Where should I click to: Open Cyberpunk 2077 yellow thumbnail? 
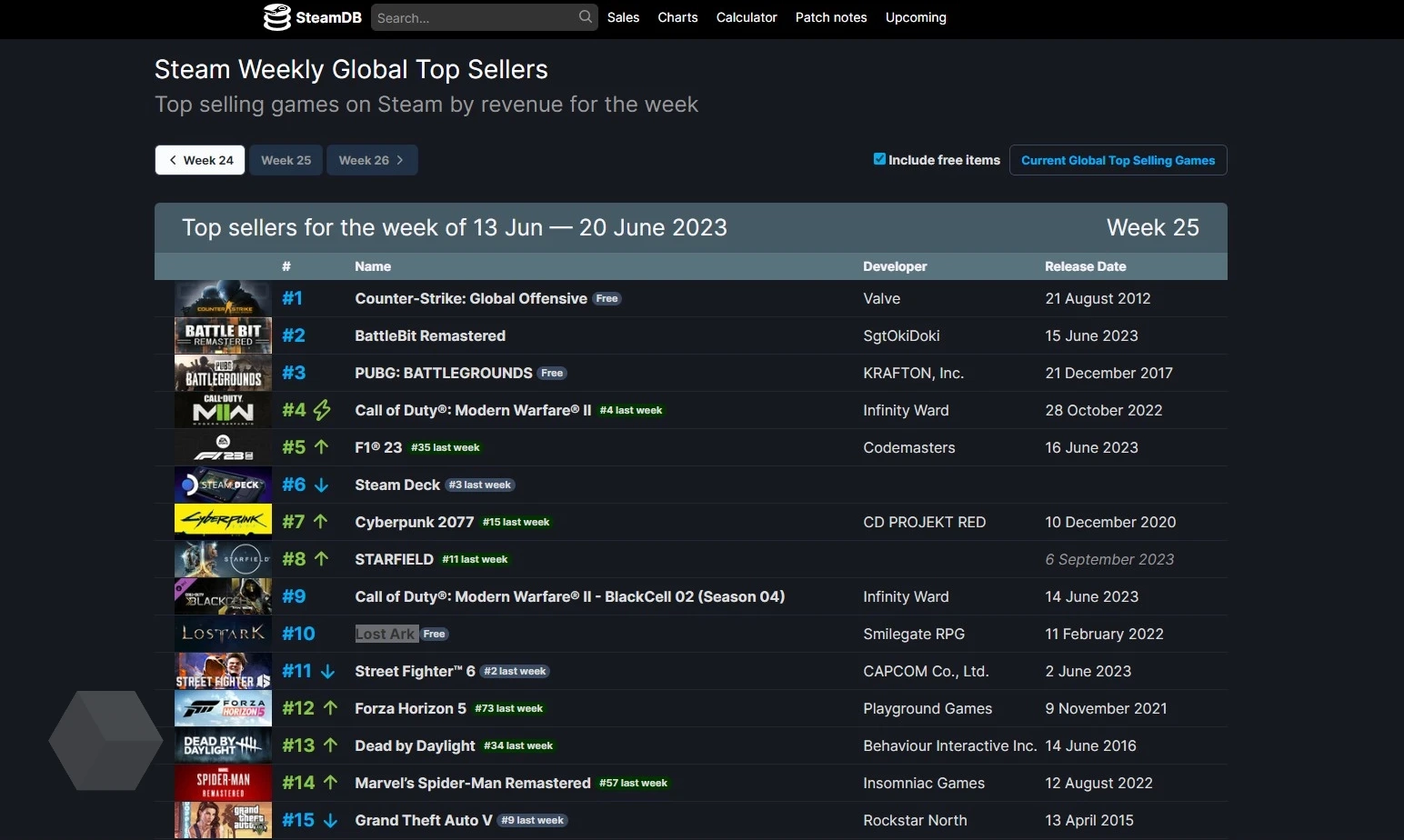tap(223, 522)
